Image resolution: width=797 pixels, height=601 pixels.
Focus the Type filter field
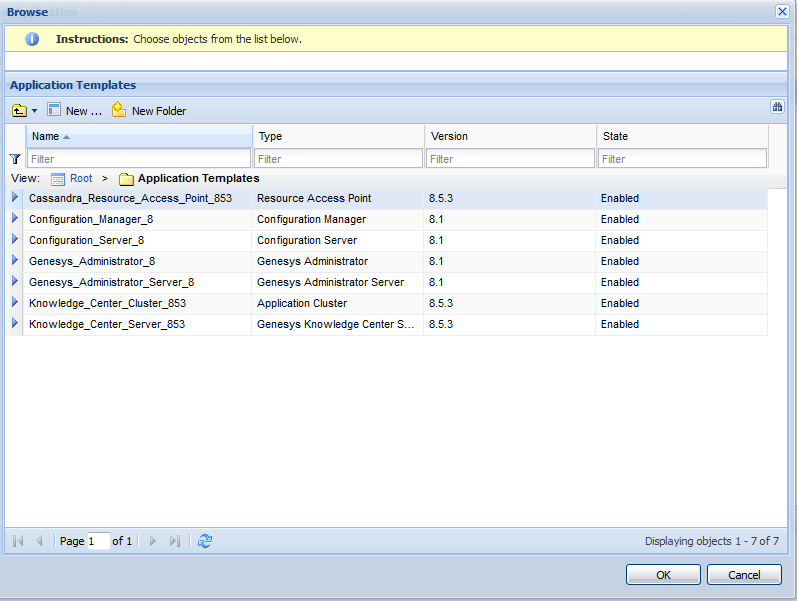(x=339, y=159)
